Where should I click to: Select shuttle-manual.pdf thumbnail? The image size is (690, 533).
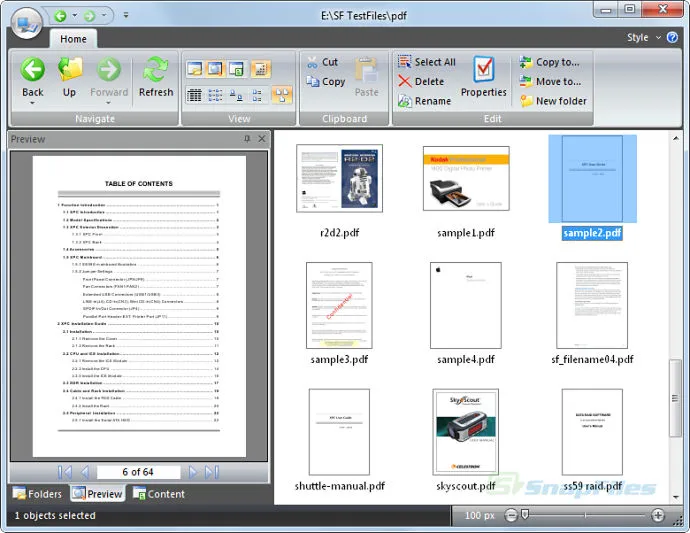point(339,432)
